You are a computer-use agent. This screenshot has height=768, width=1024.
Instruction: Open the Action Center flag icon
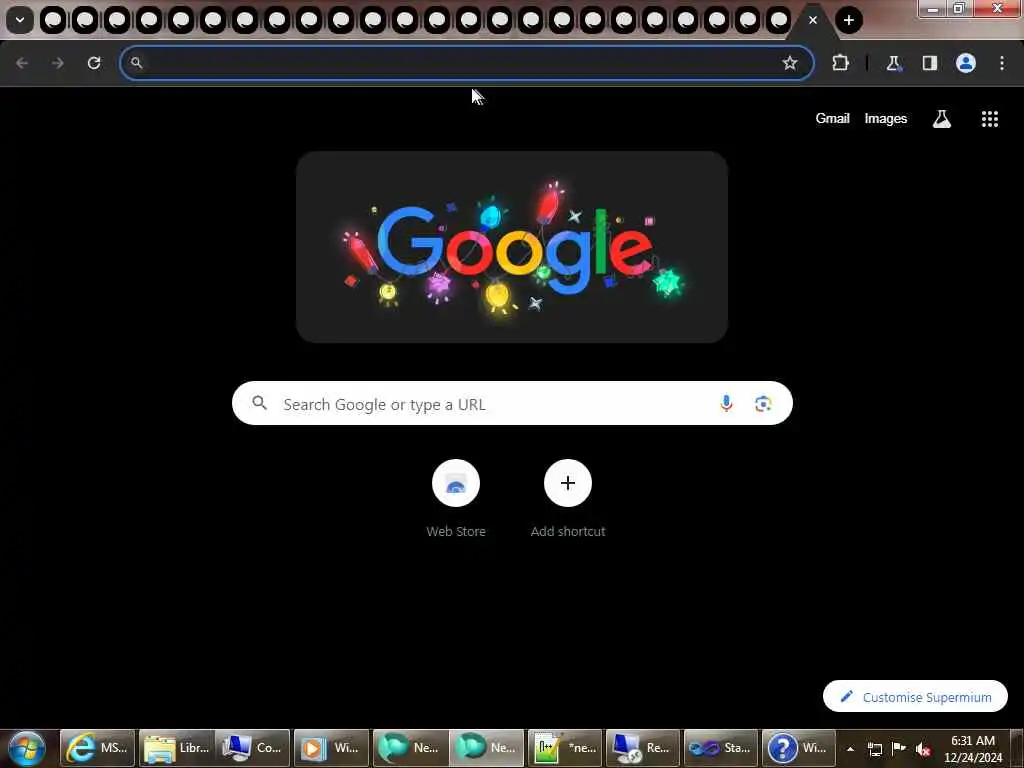[x=899, y=748]
